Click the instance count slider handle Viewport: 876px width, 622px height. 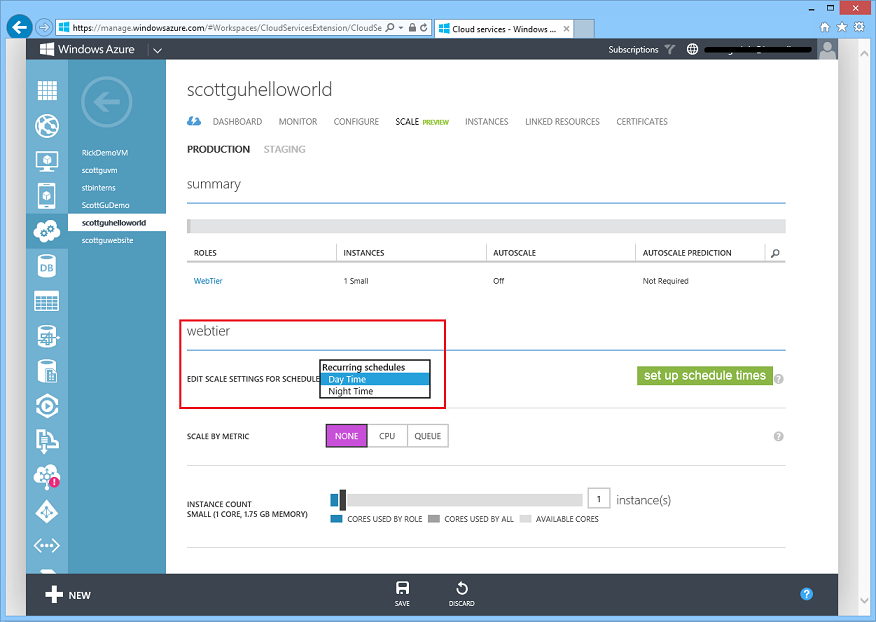342,500
